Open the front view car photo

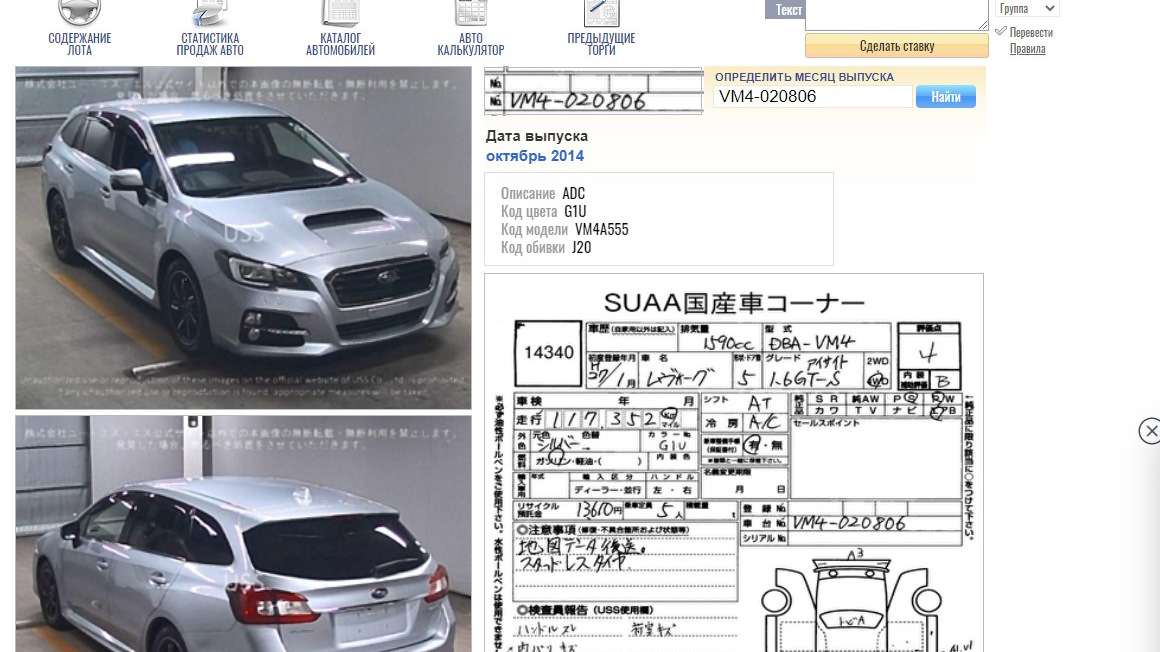(243, 238)
